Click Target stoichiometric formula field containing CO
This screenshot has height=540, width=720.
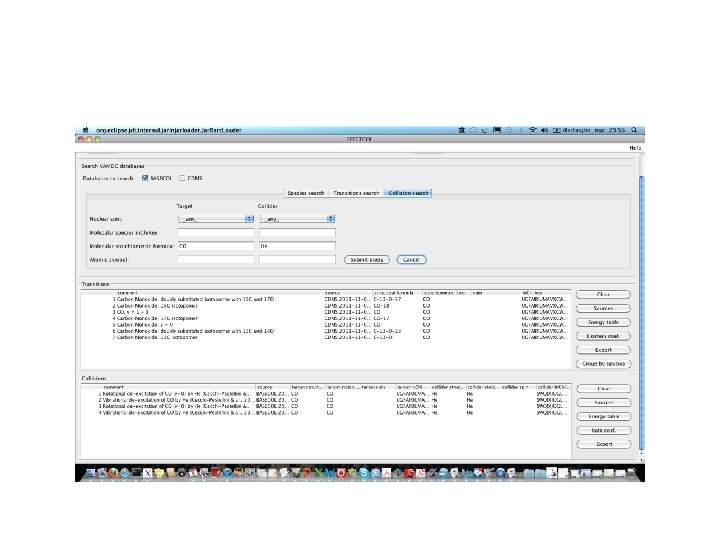[216, 246]
